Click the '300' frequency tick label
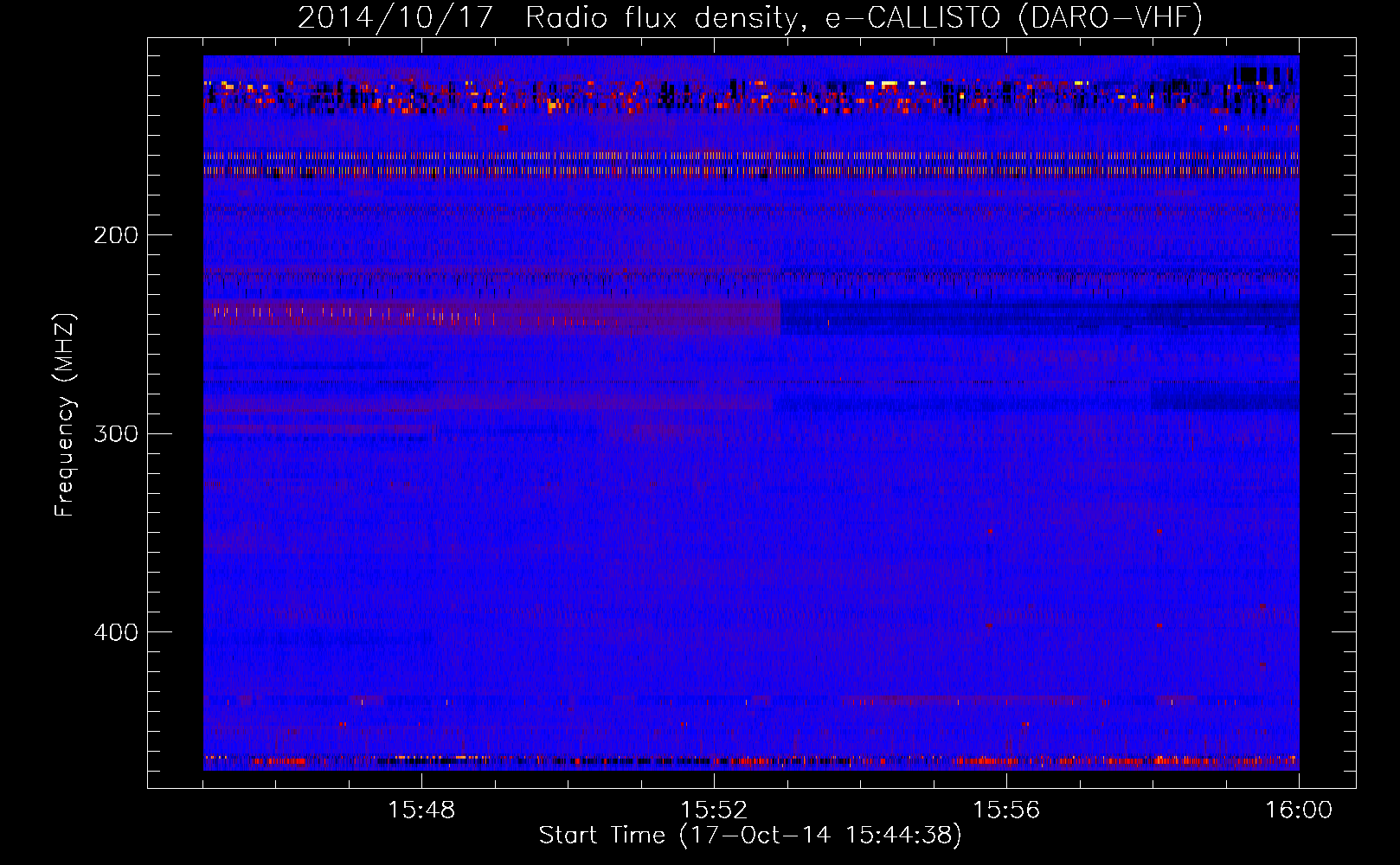Screen dimensions: 1400x865 pyautogui.click(x=116, y=433)
